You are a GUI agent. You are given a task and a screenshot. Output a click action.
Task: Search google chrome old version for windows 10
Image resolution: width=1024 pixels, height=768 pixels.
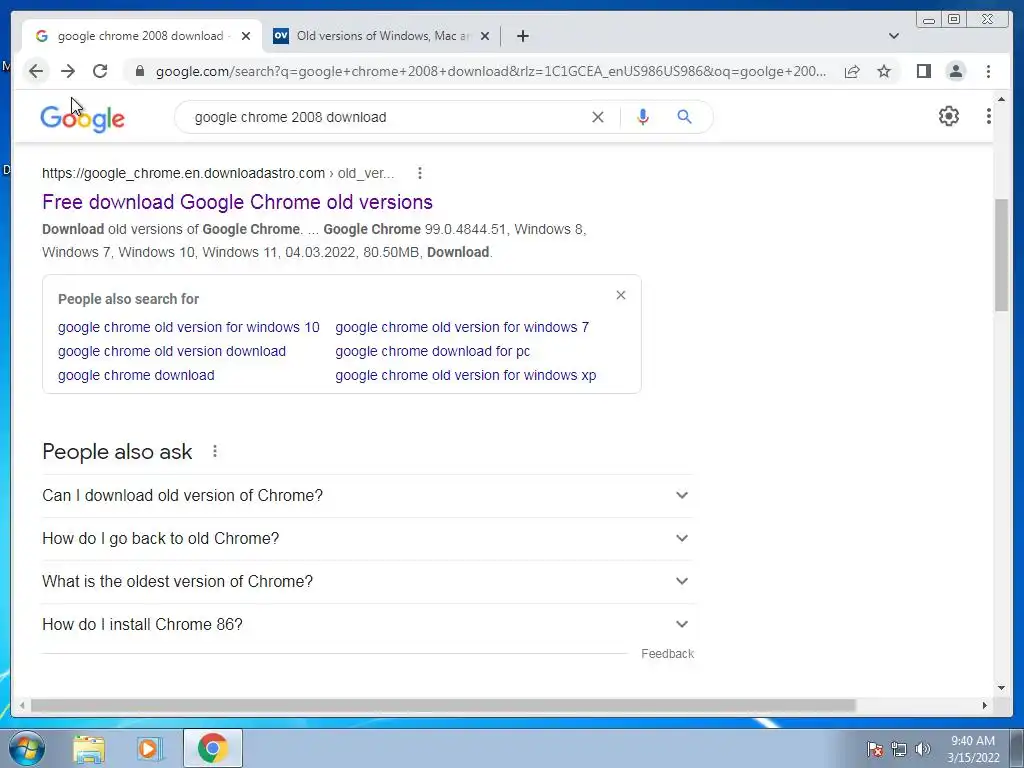pyautogui.click(x=189, y=327)
